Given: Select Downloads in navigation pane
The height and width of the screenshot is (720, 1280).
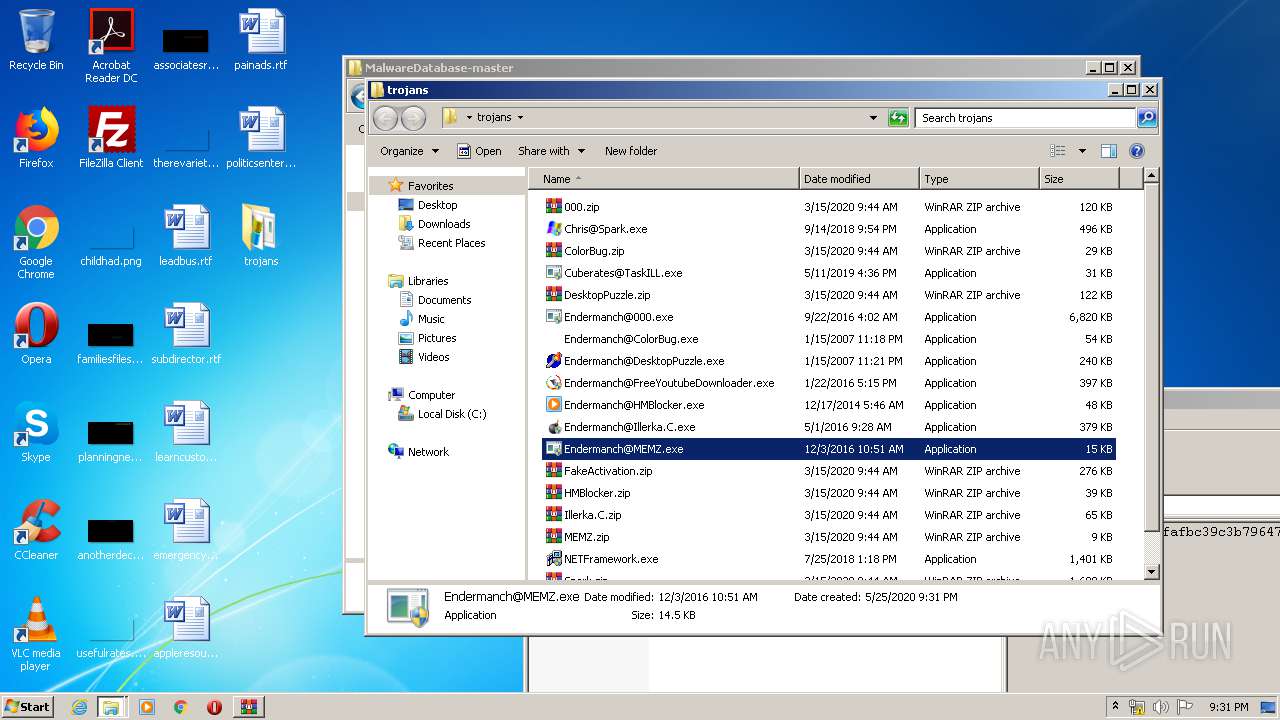Looking at the screenshot, I should tap(444, 224).
